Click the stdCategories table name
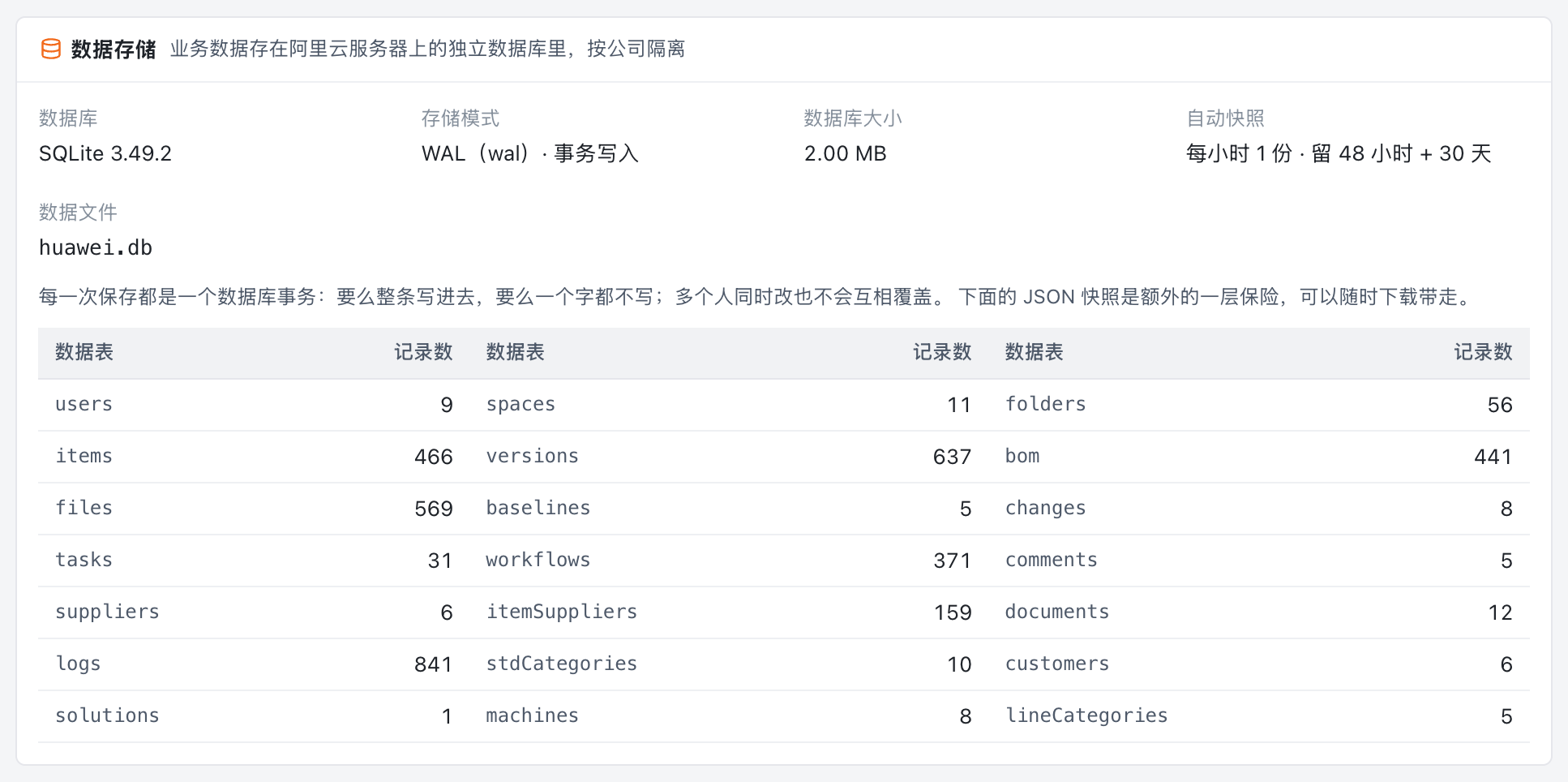This screenshot has width=1568, height=782. tap(562, 664)
